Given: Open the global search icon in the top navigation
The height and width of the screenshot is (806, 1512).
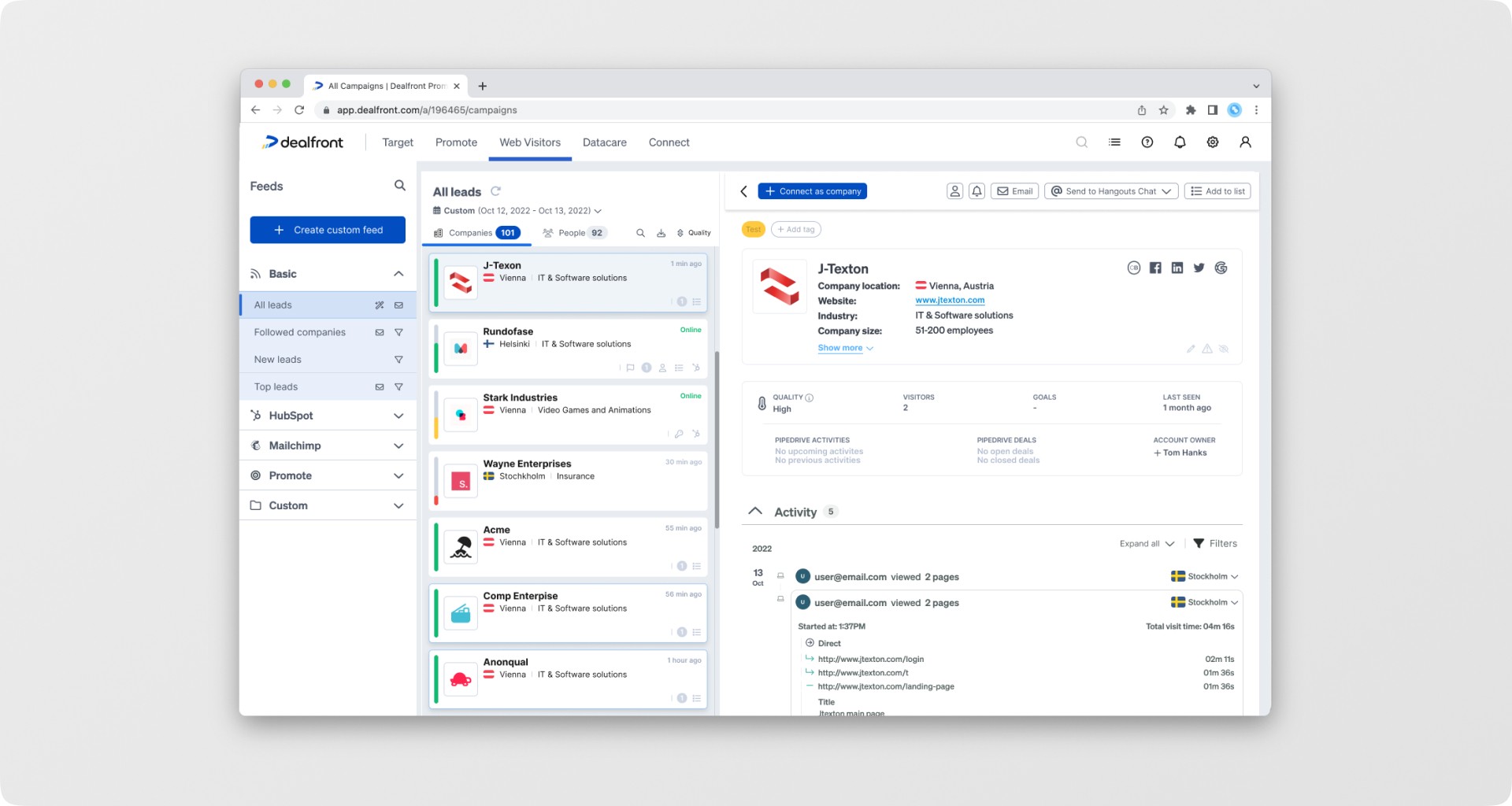Looking at the screenshot, I should click(1082, 142).
